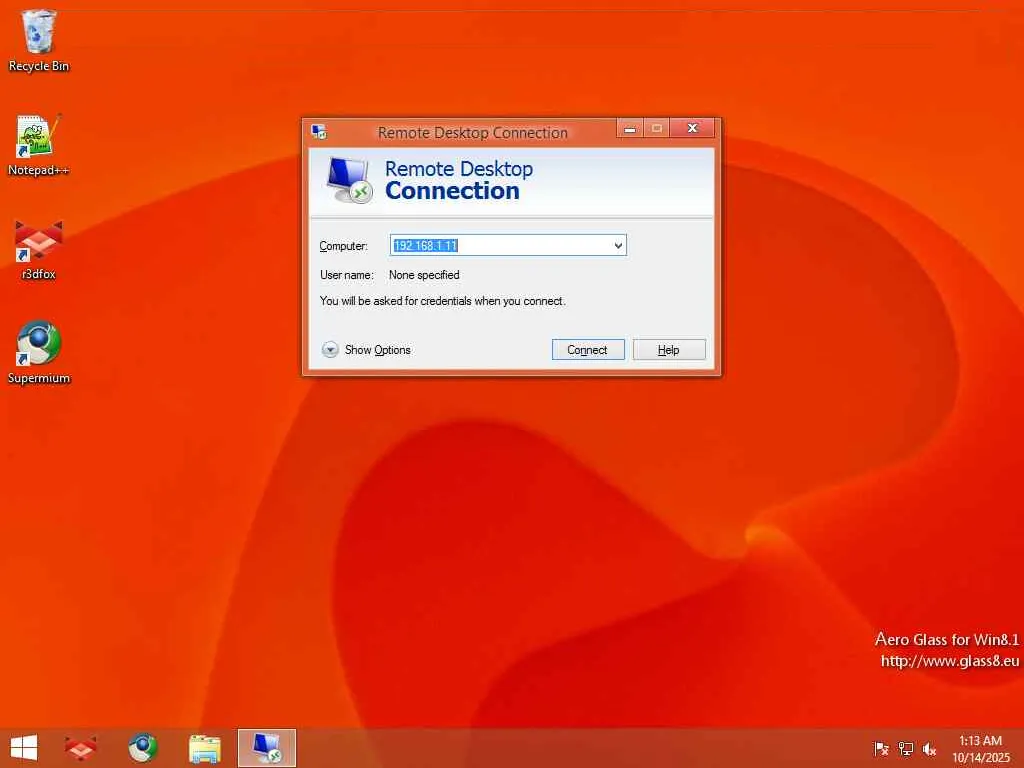Launch Supermium from the taskbar
Viewport: 1024px width, 768px height.
pos(142,748)
